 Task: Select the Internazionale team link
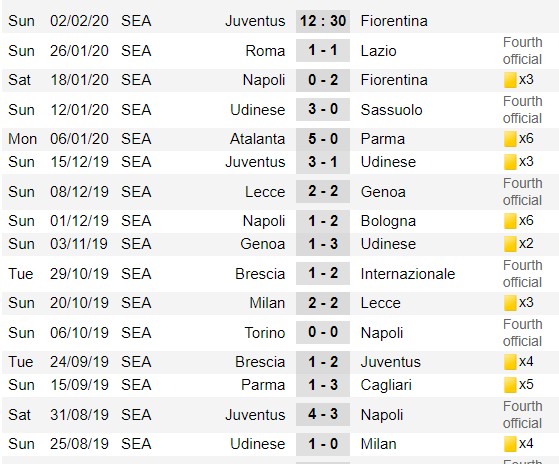point(408,274)
